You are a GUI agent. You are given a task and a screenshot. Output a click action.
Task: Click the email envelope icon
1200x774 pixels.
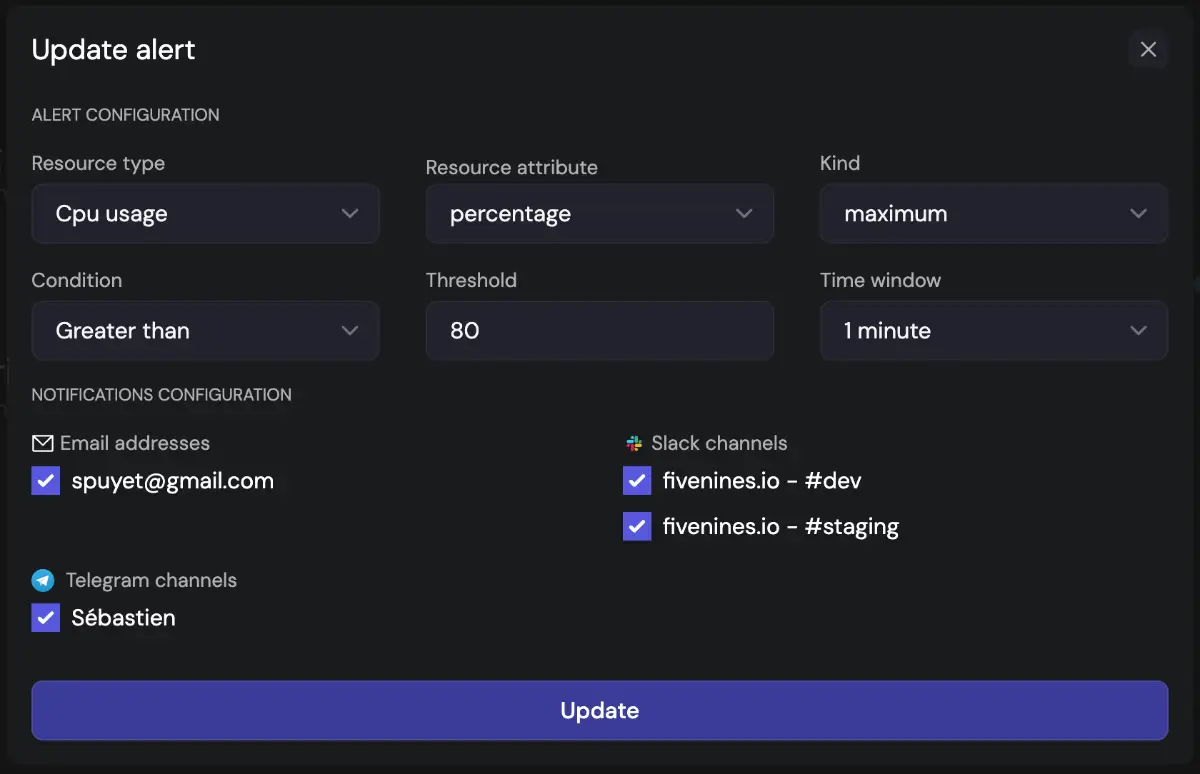(42, 443)
